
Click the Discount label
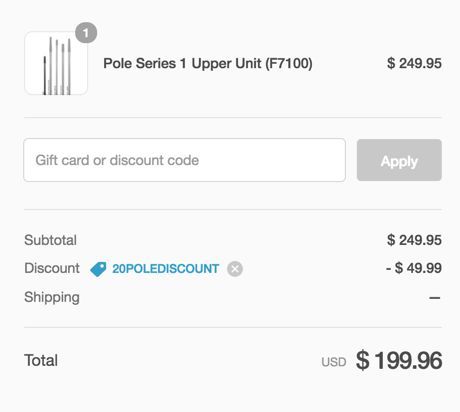click(x=52, y=268)
